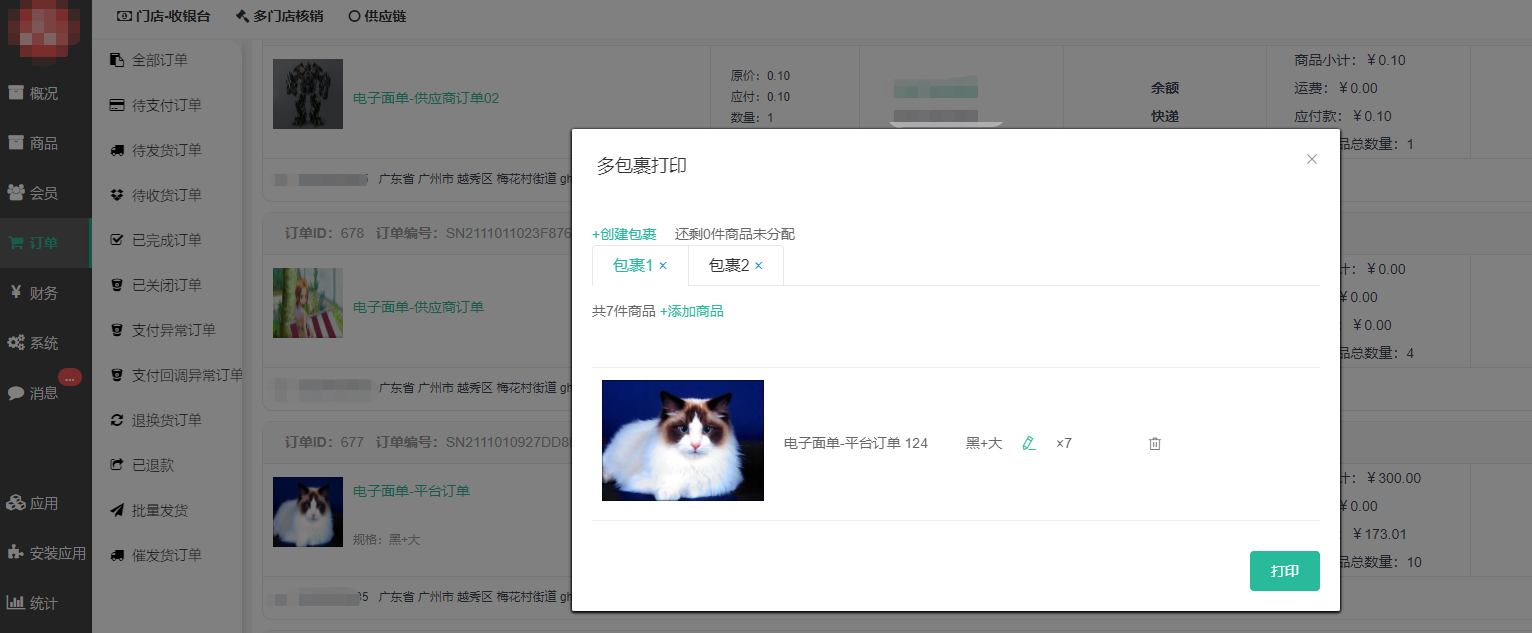Image resolution: width=1532 pixels, height=633 pixels.
Task: Remove 包裹2 using its tab × icon
Action: 759,266
